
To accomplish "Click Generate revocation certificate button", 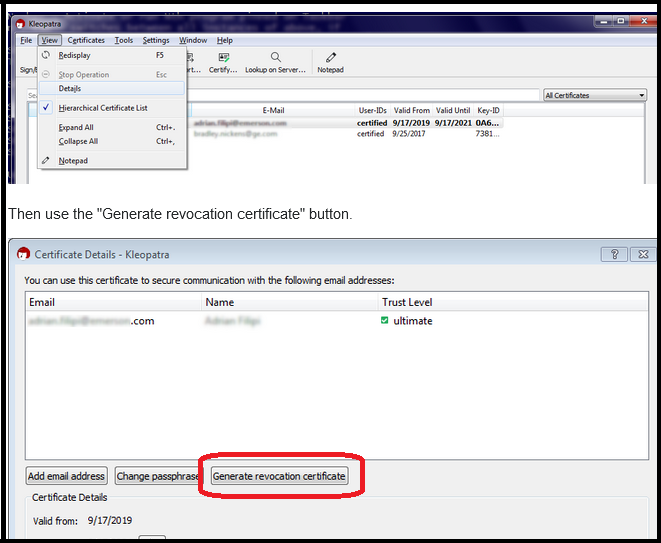I will [279, 476].
